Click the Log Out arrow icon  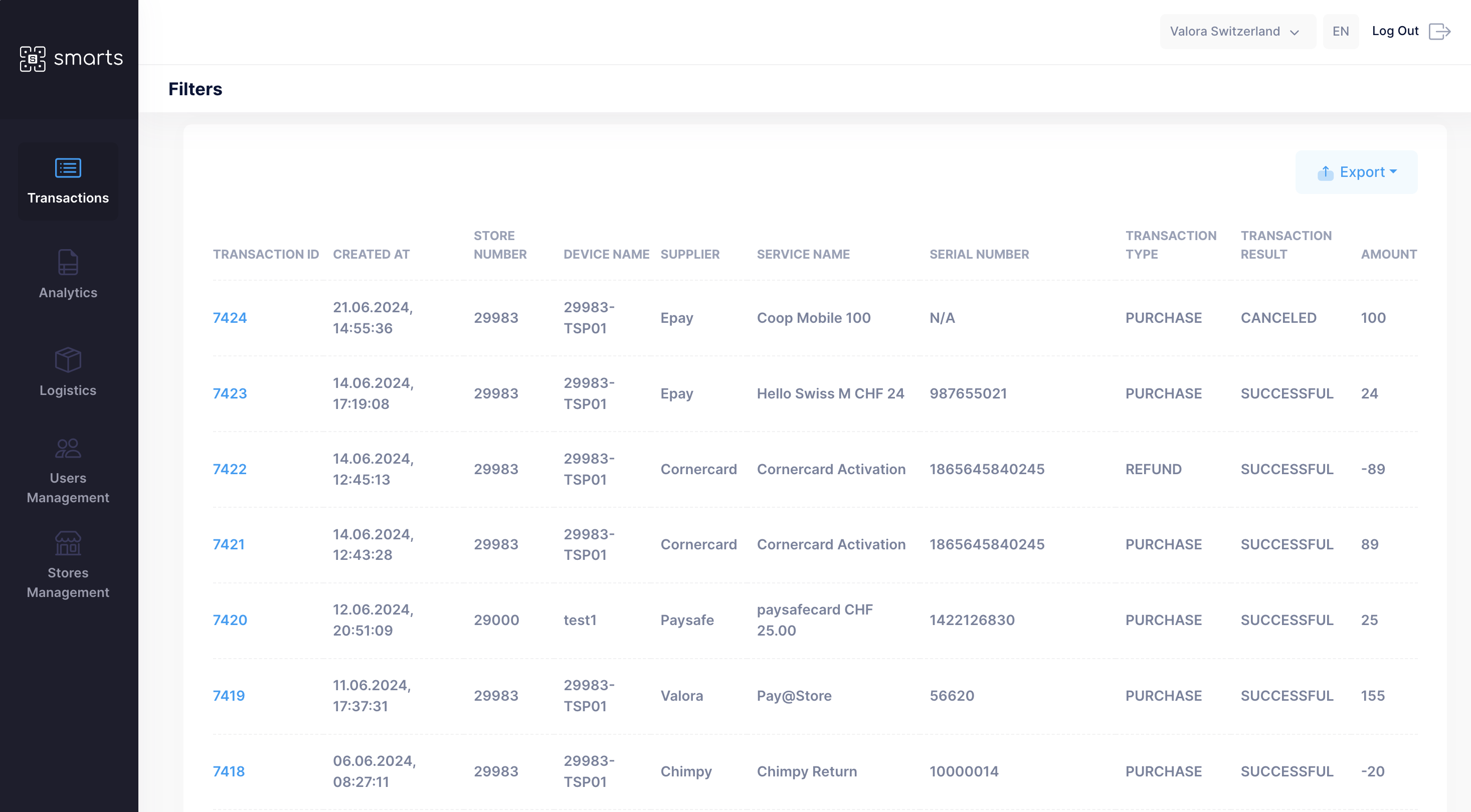tap(1439, 32)
